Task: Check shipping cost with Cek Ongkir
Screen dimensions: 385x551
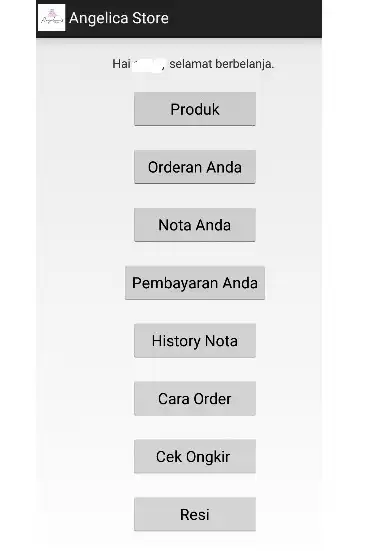Action: click(195, 456)
